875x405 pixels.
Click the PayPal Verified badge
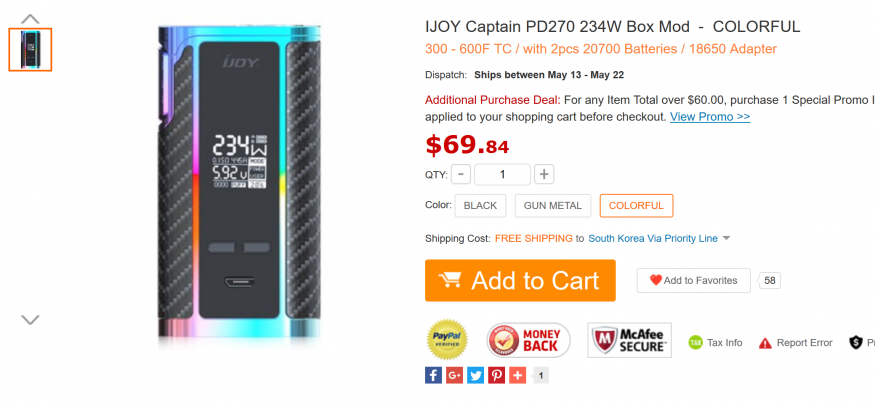(x=447, y=340)
